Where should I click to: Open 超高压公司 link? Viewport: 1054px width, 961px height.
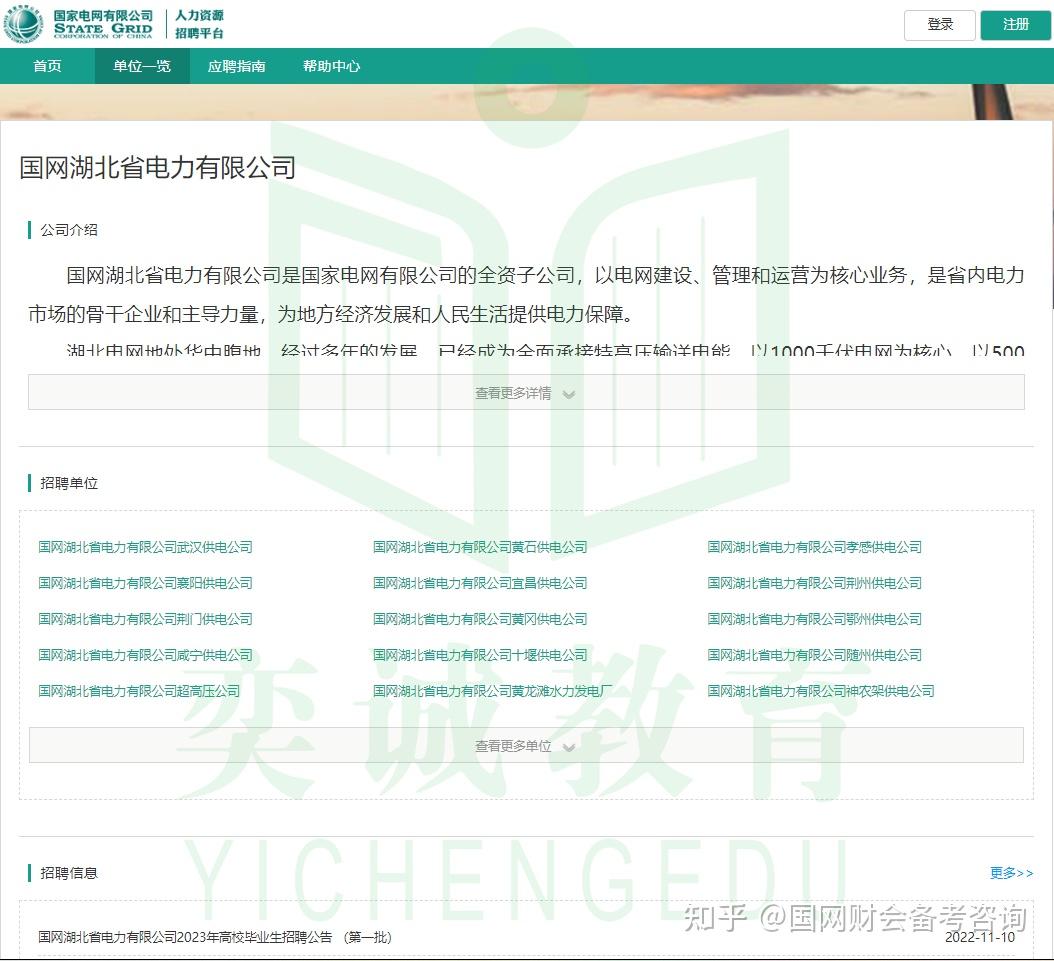139,691
